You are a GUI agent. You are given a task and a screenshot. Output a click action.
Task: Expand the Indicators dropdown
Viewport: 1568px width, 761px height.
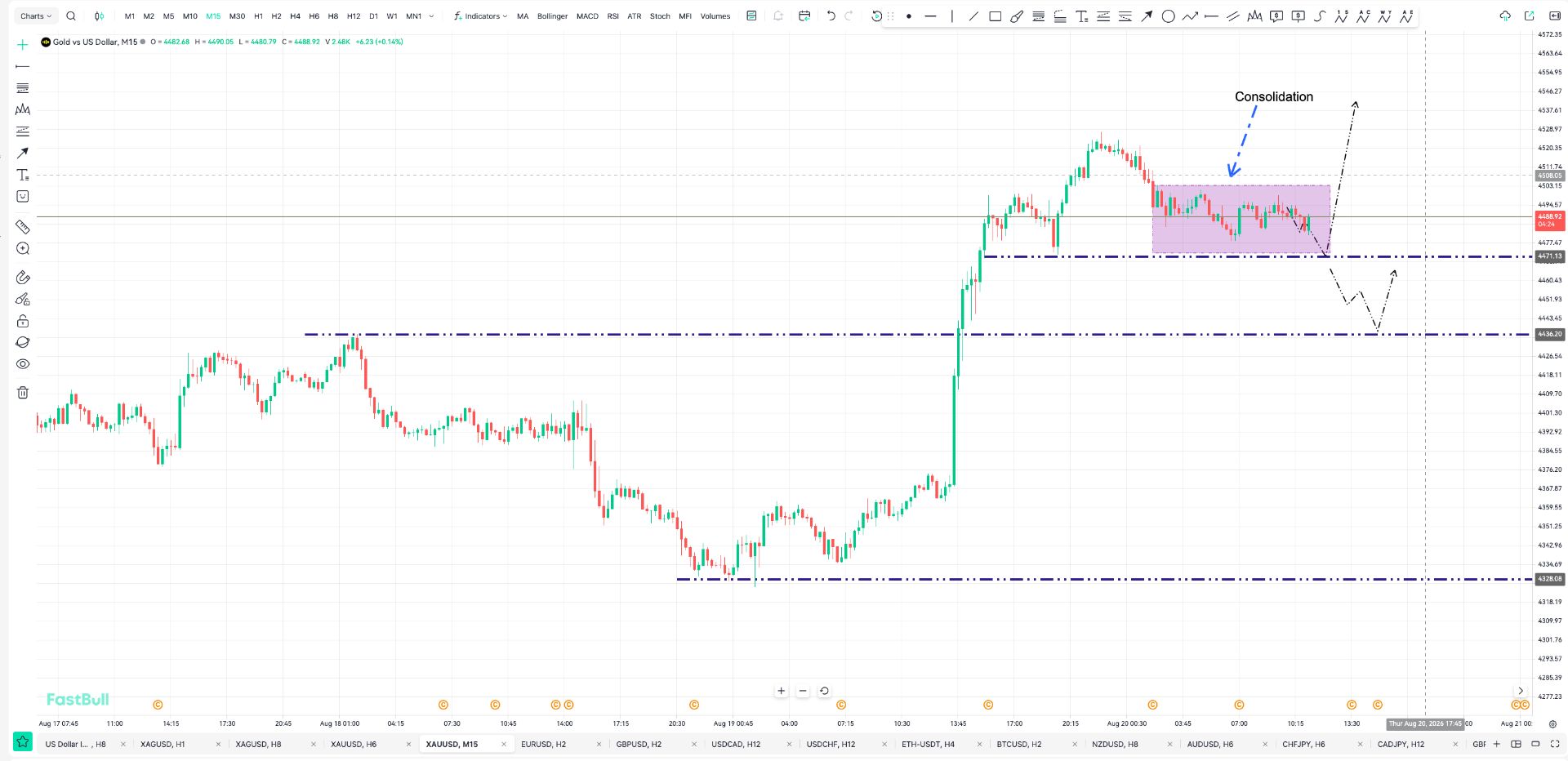[x=481, y=16]
